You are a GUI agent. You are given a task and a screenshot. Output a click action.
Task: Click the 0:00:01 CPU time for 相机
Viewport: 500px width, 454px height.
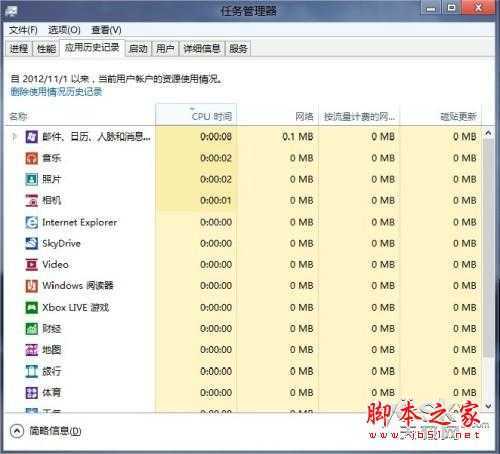tap(196, 201)
